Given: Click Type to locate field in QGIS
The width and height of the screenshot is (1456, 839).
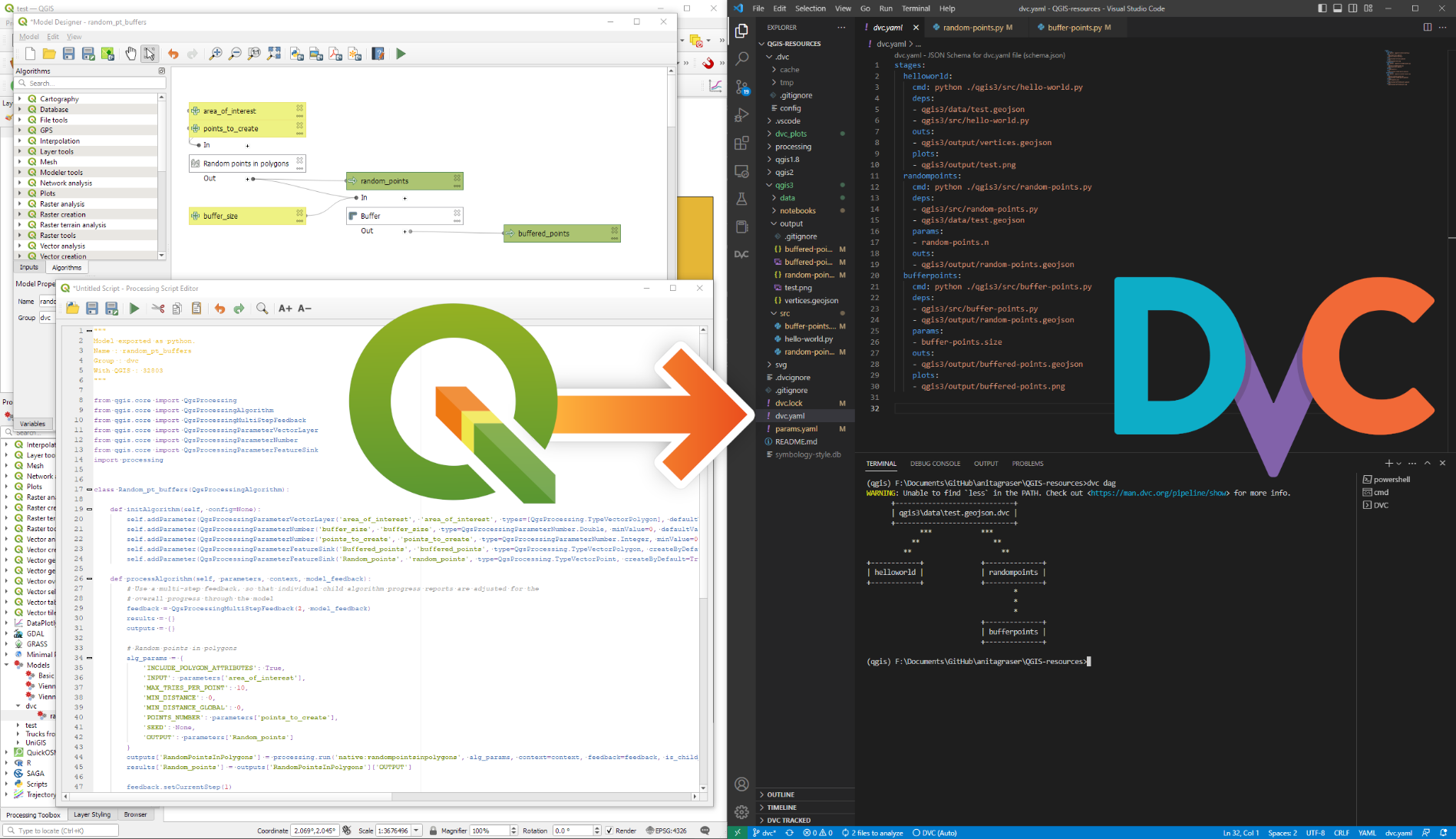Looking at the screenshot, I should click(x=61, y=831).
